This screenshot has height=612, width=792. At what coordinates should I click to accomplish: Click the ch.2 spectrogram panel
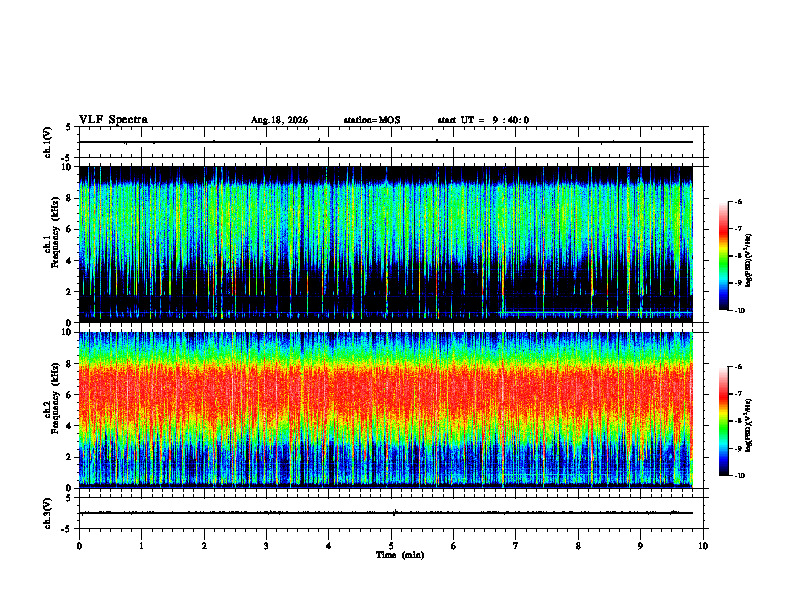pos(386,410)
